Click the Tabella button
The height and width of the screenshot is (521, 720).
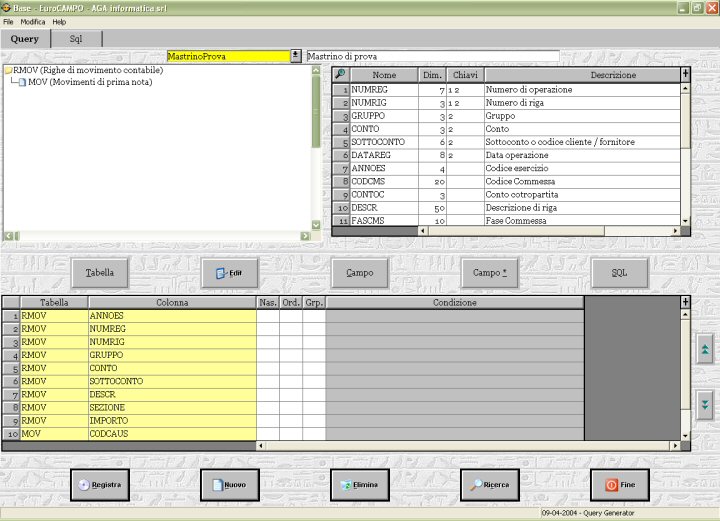[99, 272]
